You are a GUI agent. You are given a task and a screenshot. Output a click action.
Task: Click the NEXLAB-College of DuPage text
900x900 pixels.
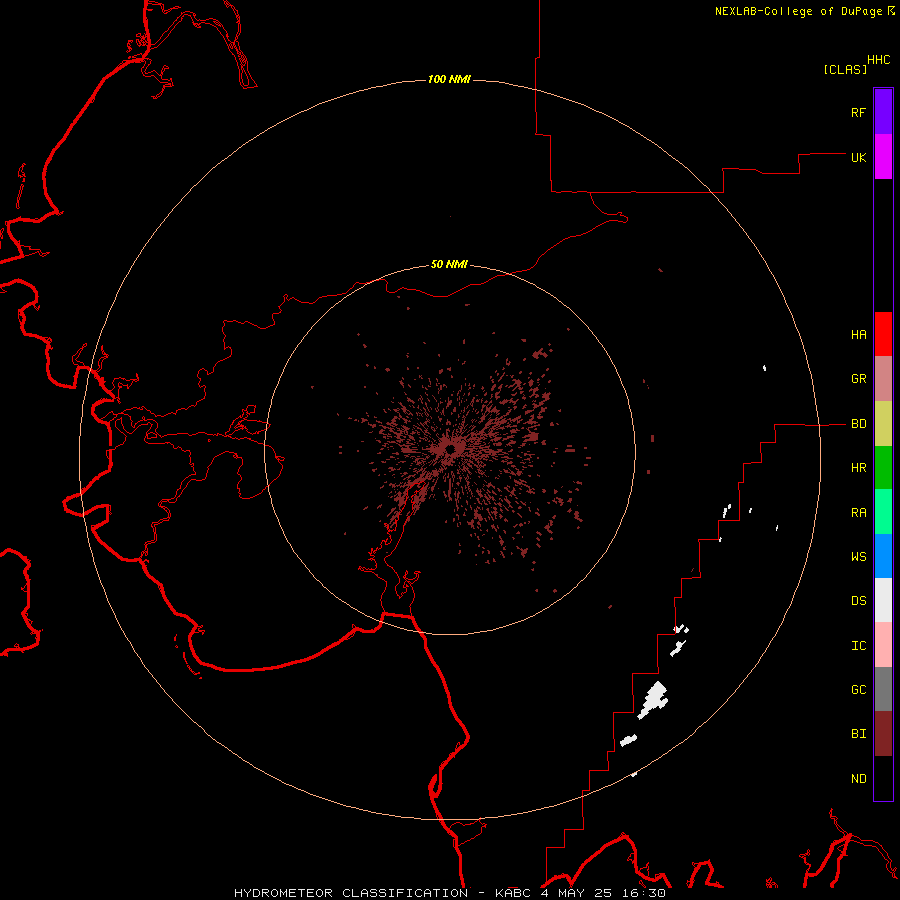[x=798, y=11]
